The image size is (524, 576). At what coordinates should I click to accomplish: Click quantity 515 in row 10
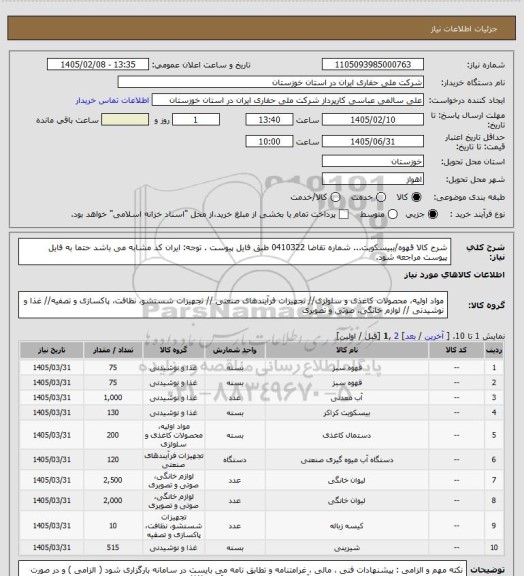[x=113, y=548]
